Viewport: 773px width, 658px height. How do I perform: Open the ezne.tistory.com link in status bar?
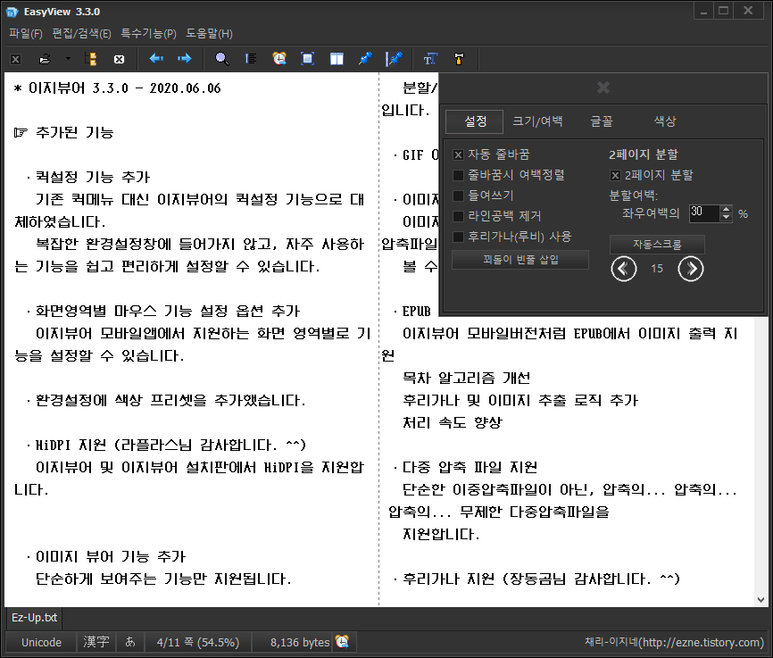(x=674, y=642)
